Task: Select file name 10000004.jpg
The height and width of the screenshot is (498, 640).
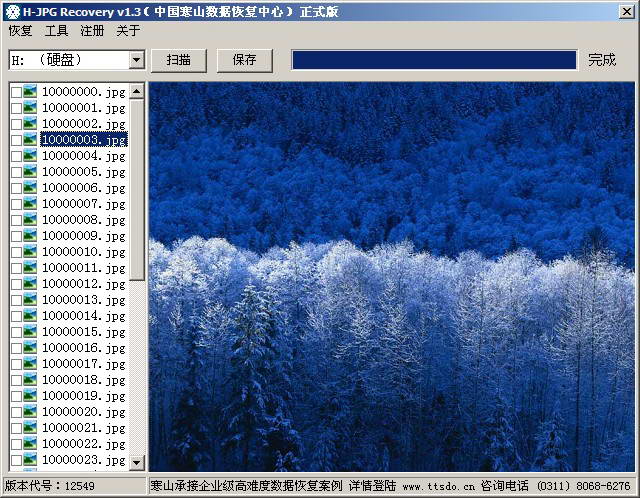Action: point(84,156)
